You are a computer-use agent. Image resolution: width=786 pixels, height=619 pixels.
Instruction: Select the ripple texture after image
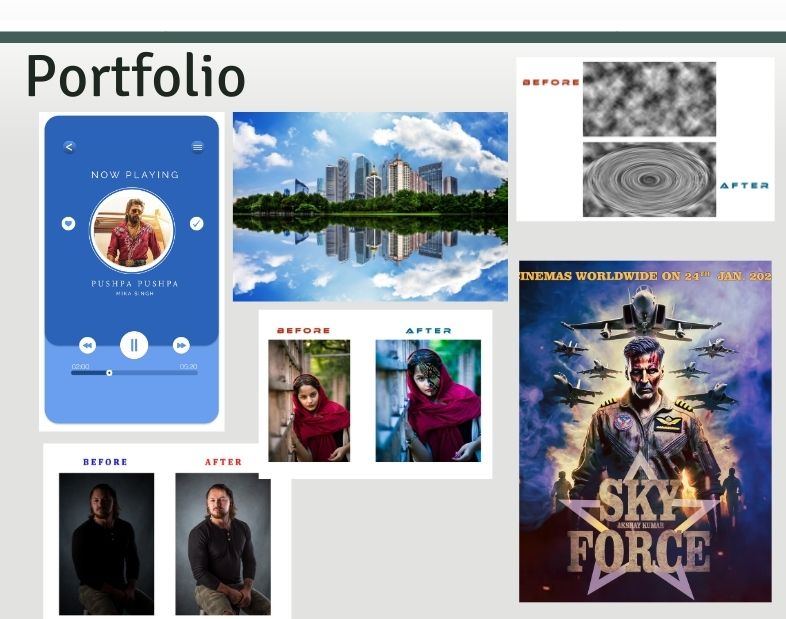click(x=649, y=179)
